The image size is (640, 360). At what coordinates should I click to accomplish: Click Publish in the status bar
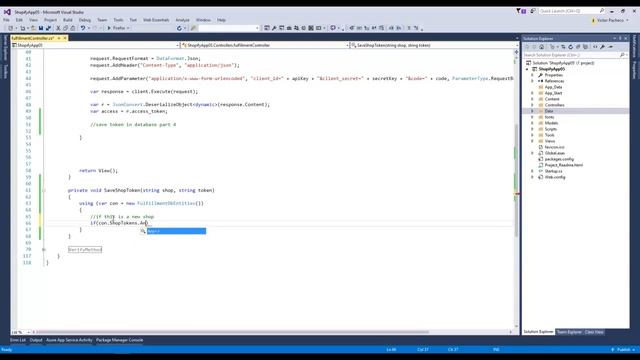[623, 350]
